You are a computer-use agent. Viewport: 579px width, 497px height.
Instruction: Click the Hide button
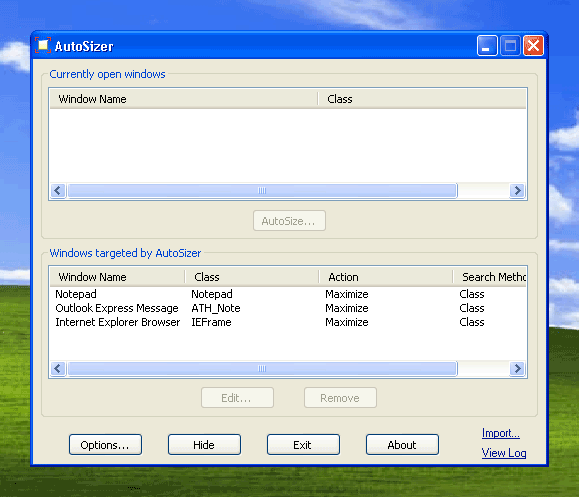[x=204, y=445]
